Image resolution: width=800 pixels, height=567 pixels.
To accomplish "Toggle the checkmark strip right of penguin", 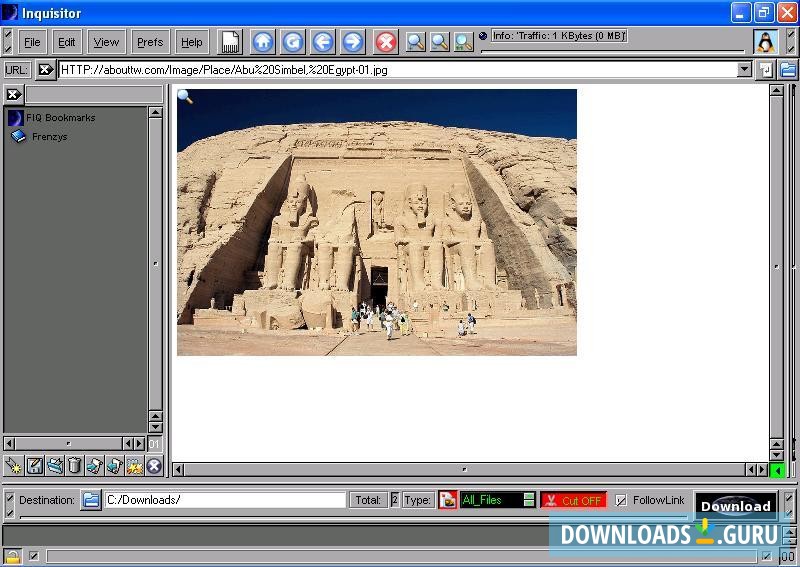I will (x=790, y=42).
